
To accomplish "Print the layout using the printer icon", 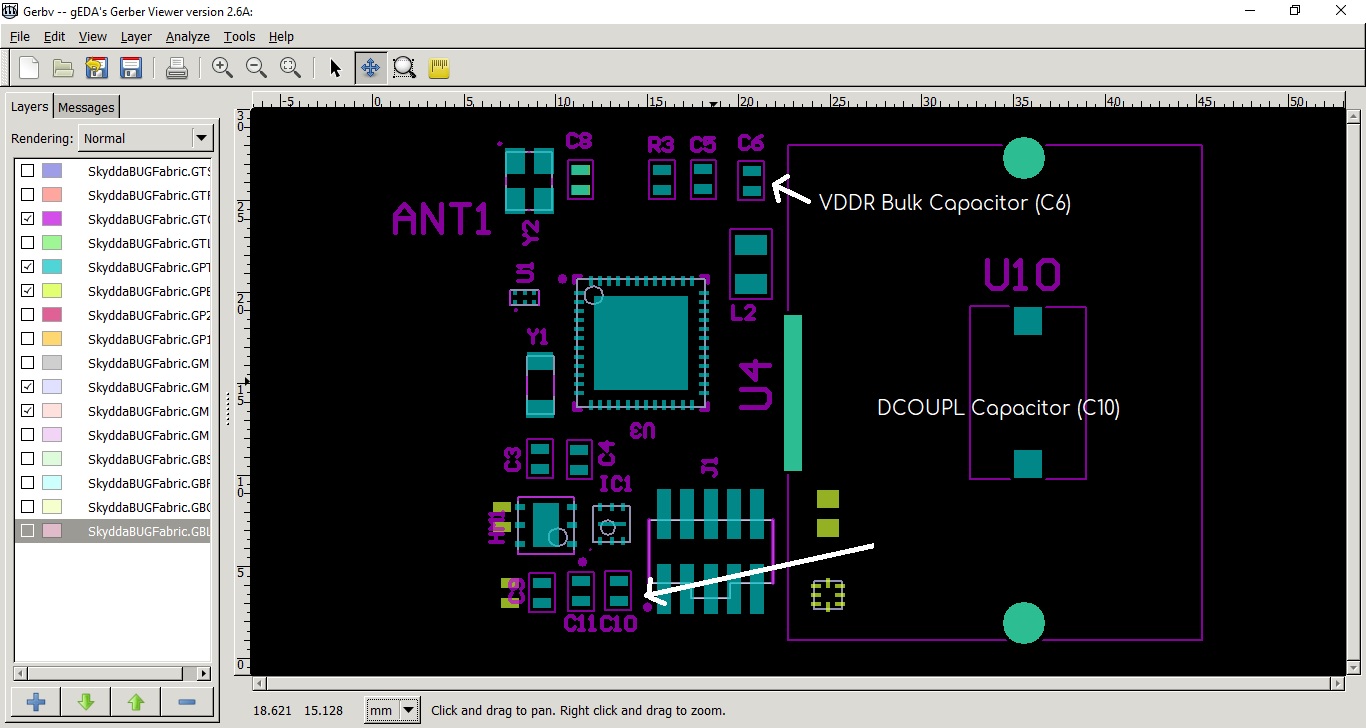I will 177,67.
